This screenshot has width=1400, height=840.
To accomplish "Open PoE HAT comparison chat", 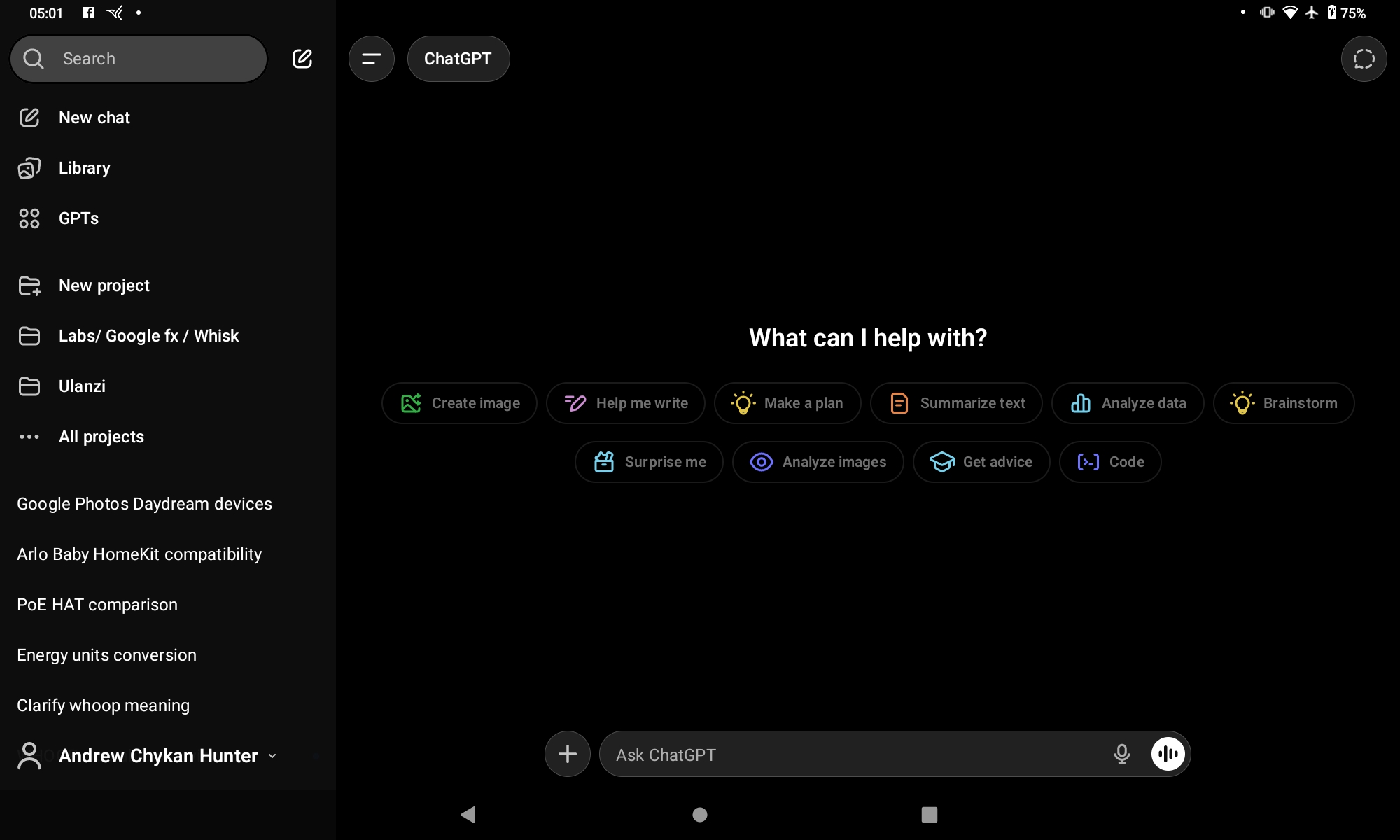I will click(97, 605).
